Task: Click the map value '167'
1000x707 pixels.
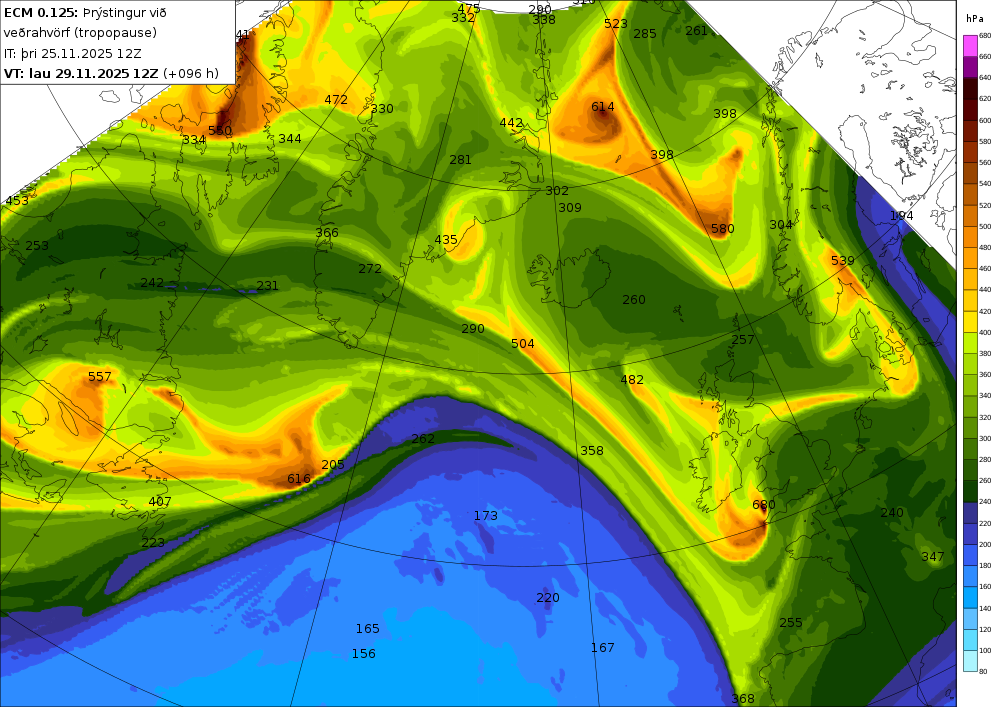Action: [x=603, y=648]
